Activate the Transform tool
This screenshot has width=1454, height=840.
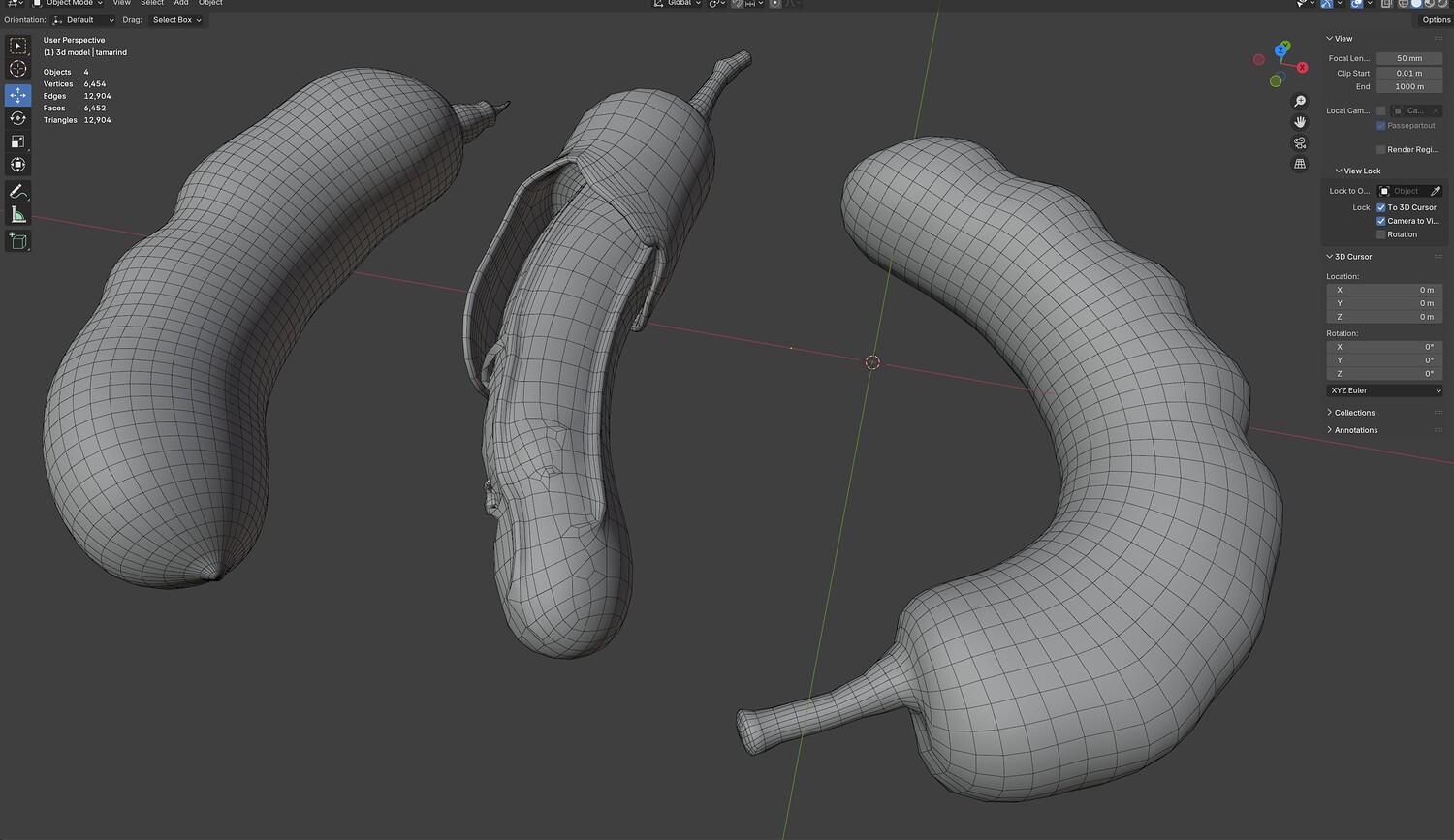coord(17,165)
